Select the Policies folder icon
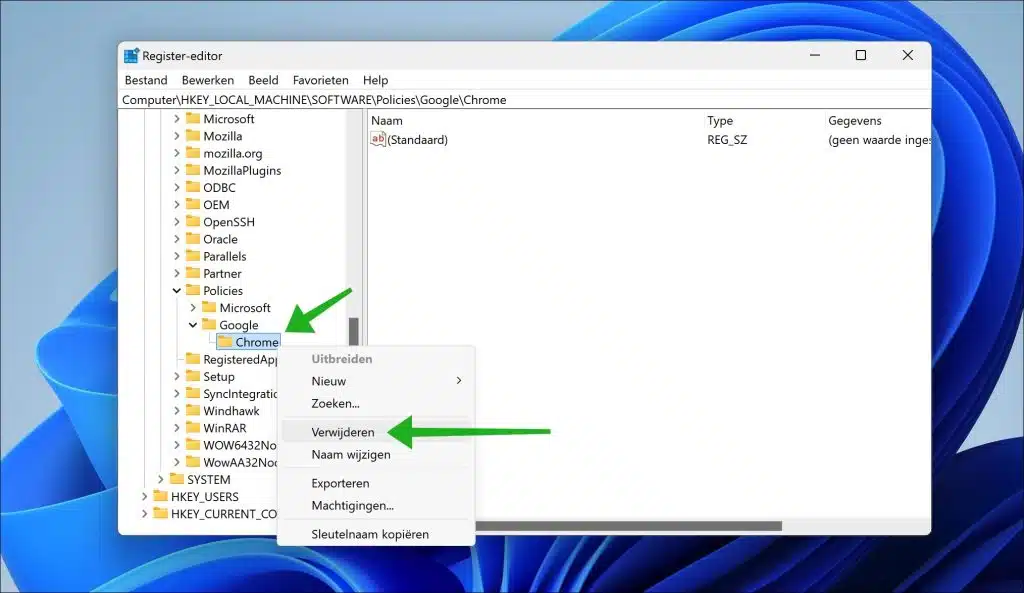 (193, 290)
